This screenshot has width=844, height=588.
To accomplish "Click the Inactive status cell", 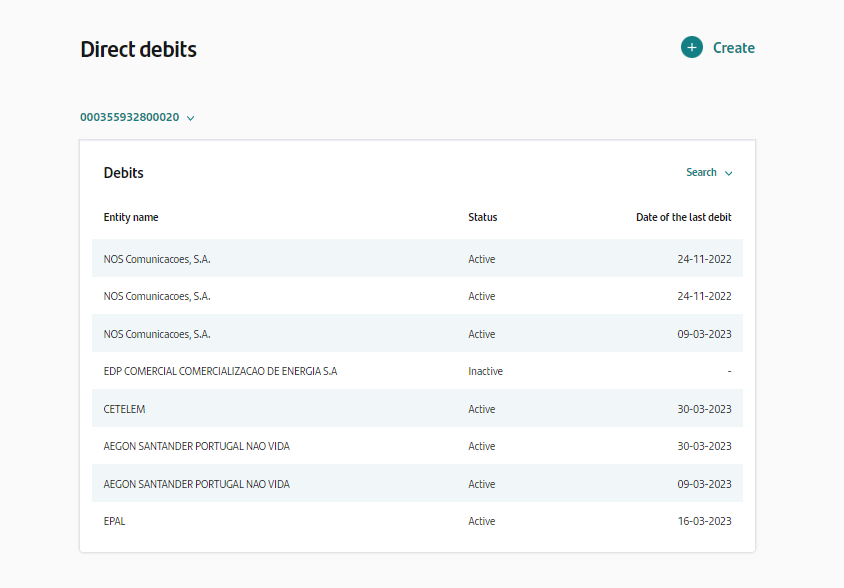I will pos(485,371).
